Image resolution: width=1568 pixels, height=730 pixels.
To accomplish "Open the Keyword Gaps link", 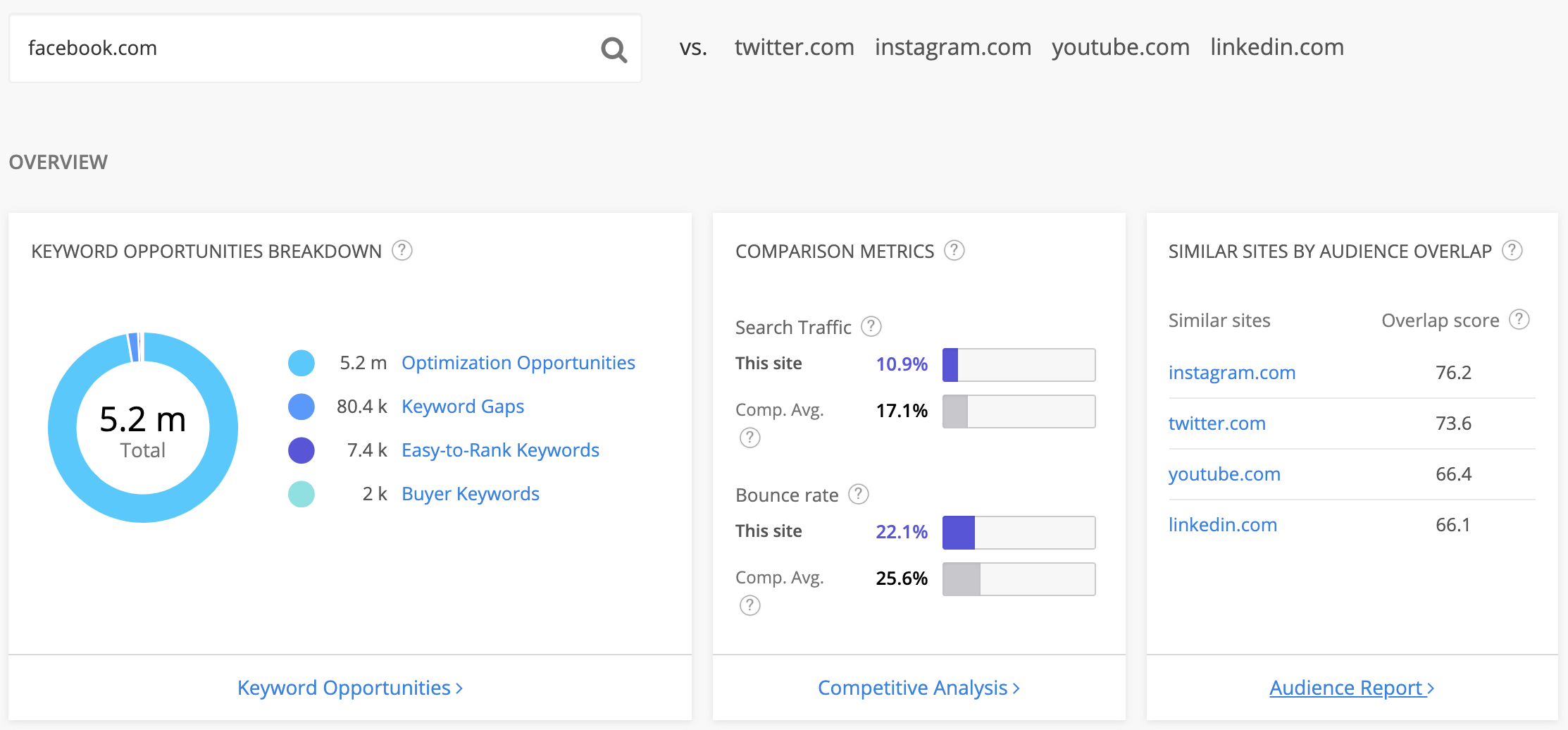I will coord(462,407).
